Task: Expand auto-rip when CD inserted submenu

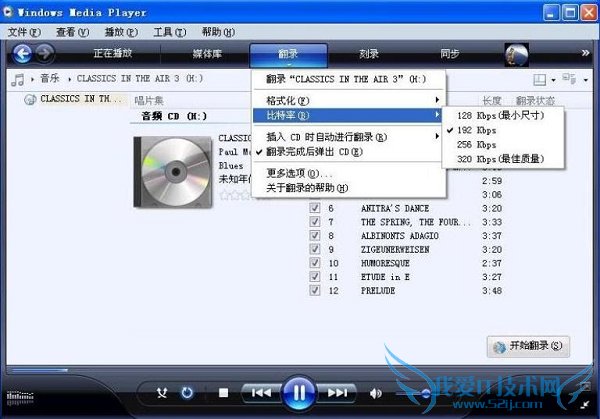Action: 348,137
